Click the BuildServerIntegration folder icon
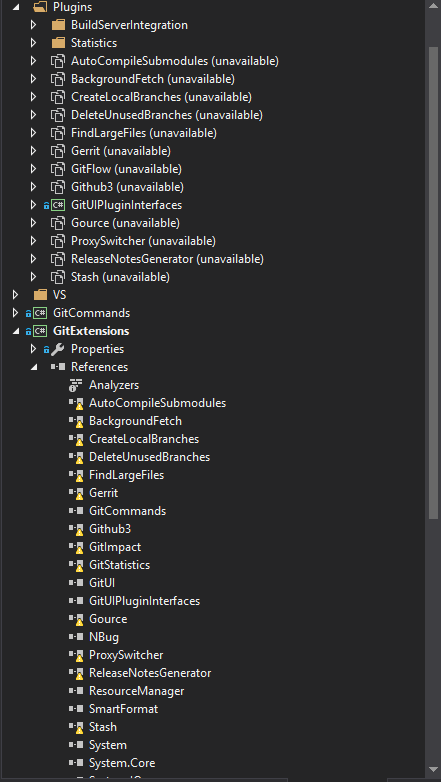Image resolution: width=441 pixels, height=782 pixels. pos(58,25)
